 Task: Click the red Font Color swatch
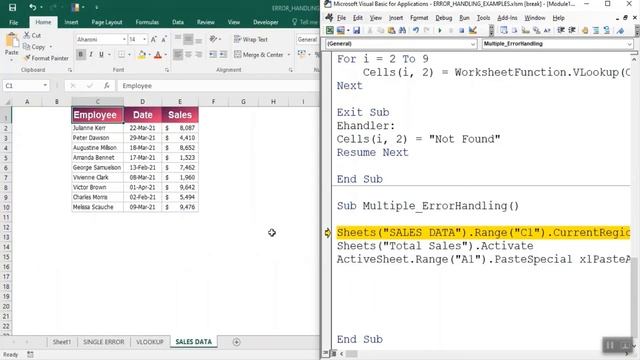158,54
